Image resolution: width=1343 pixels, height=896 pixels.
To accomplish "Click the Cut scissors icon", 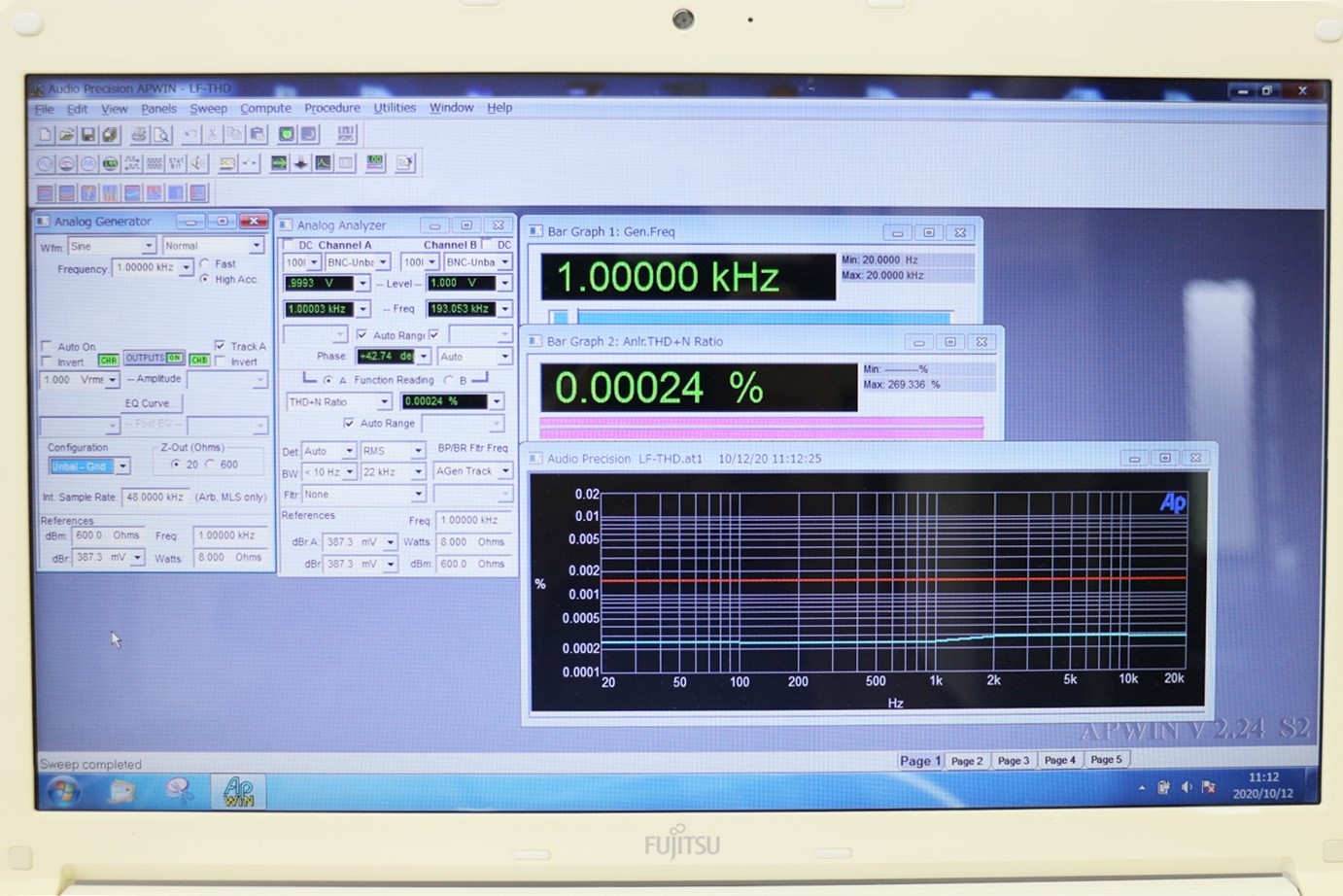I will 213,134.
